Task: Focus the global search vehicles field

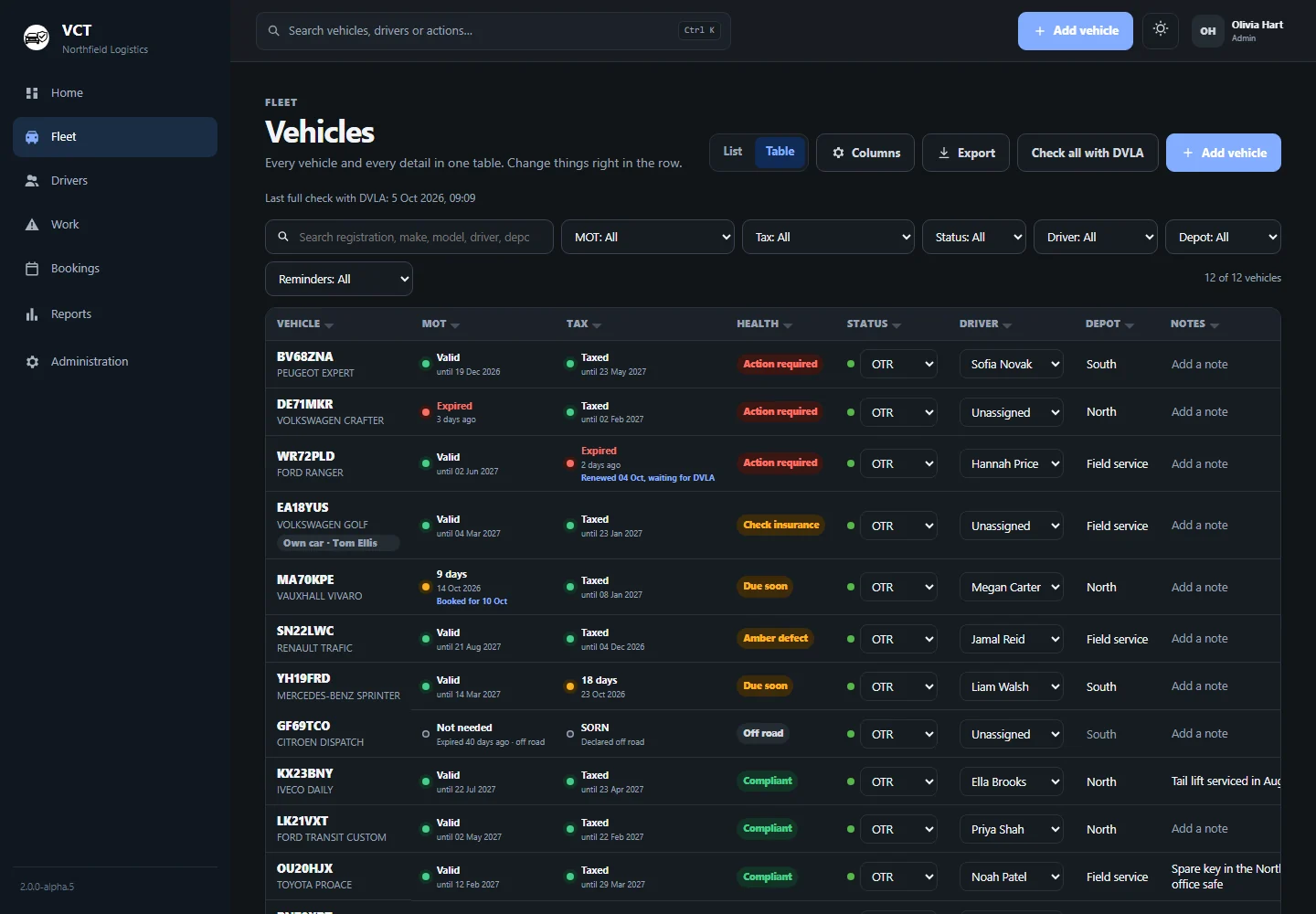Action: [x=493, y=31]
